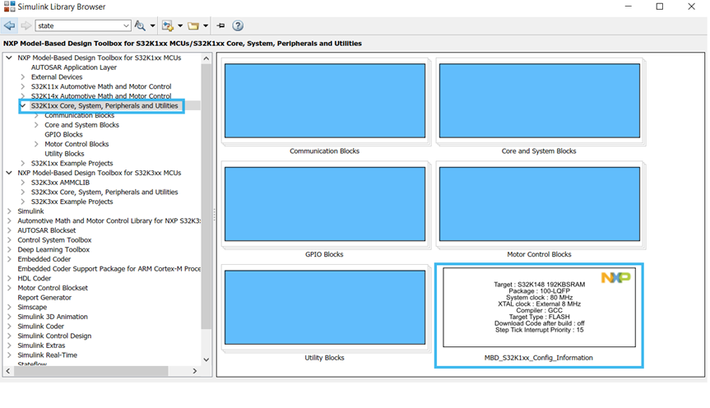The width and height of the screenshot is (710, 408).
Task: Click the tree panel scroll-down arrow
Action: [206, 360]
